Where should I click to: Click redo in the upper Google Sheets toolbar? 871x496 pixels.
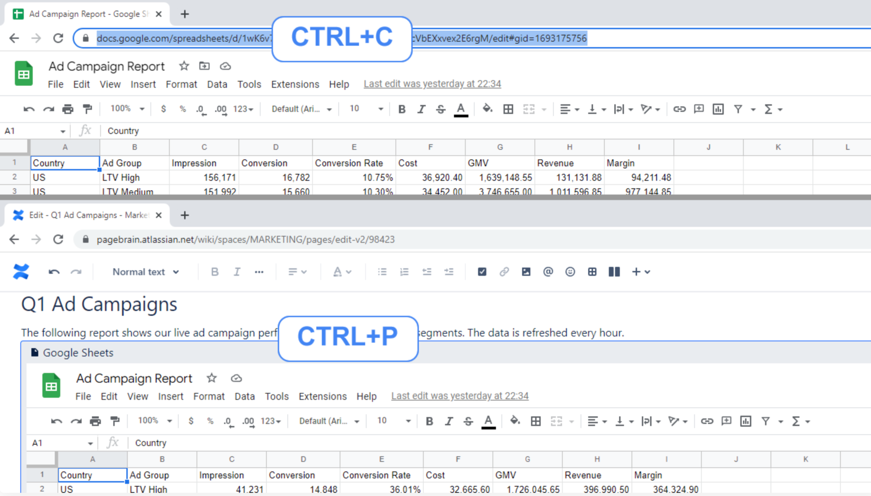pyautogui.click(x=49, y=109)
